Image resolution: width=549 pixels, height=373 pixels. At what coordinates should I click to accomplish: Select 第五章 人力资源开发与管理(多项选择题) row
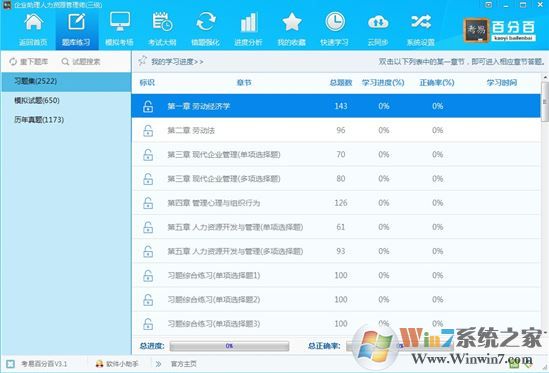(336, 251)
